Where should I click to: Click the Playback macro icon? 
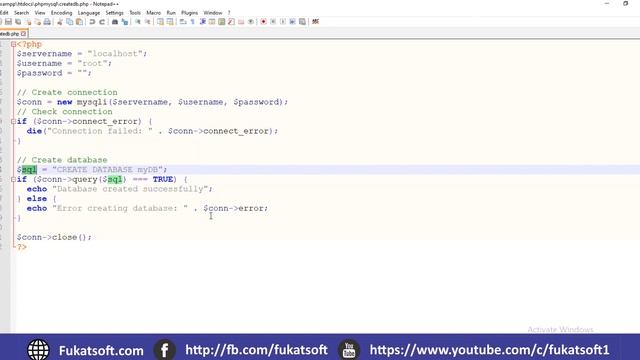click(283, 22)
